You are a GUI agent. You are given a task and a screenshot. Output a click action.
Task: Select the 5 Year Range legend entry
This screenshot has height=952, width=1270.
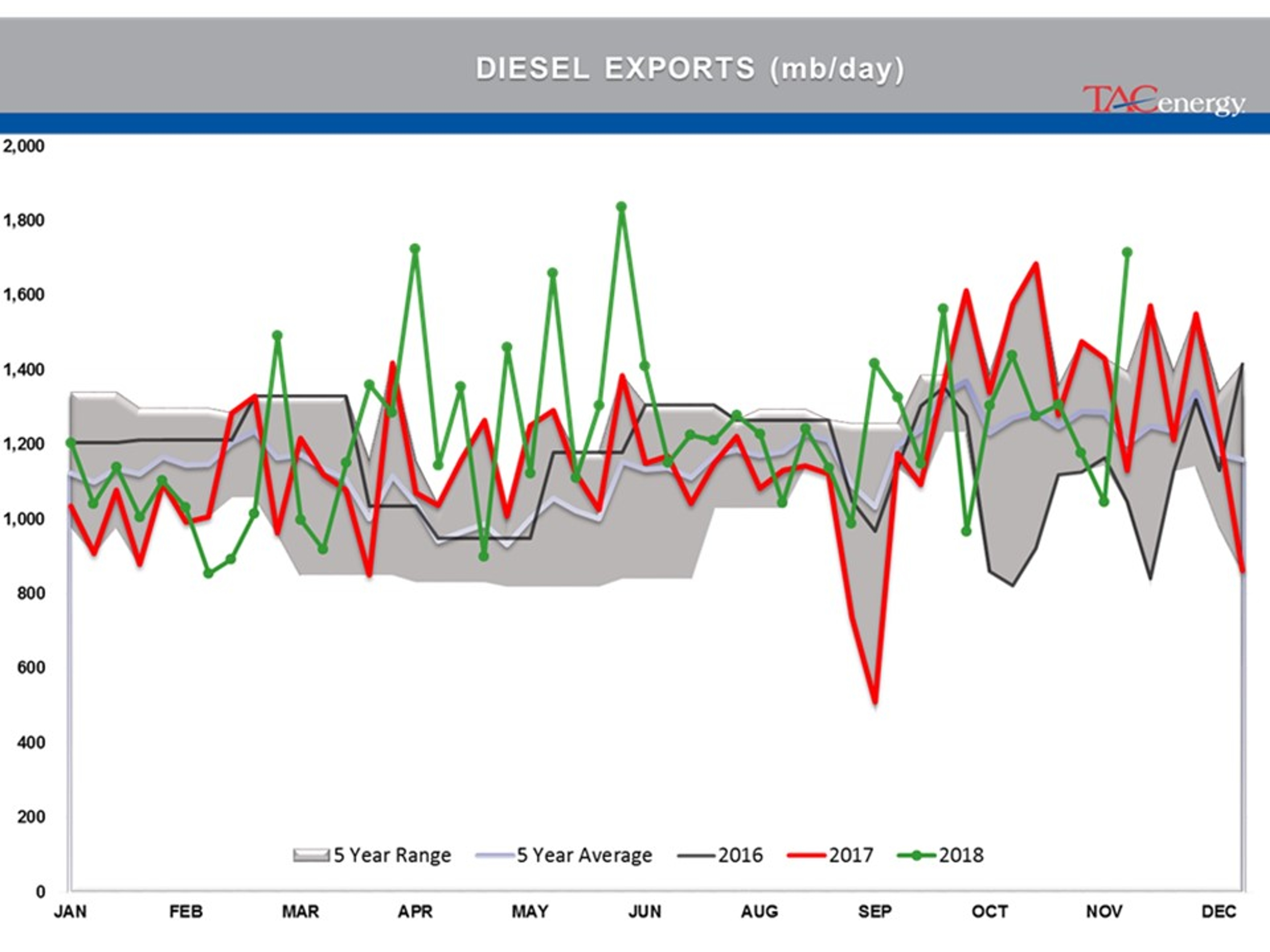(372, 855)
